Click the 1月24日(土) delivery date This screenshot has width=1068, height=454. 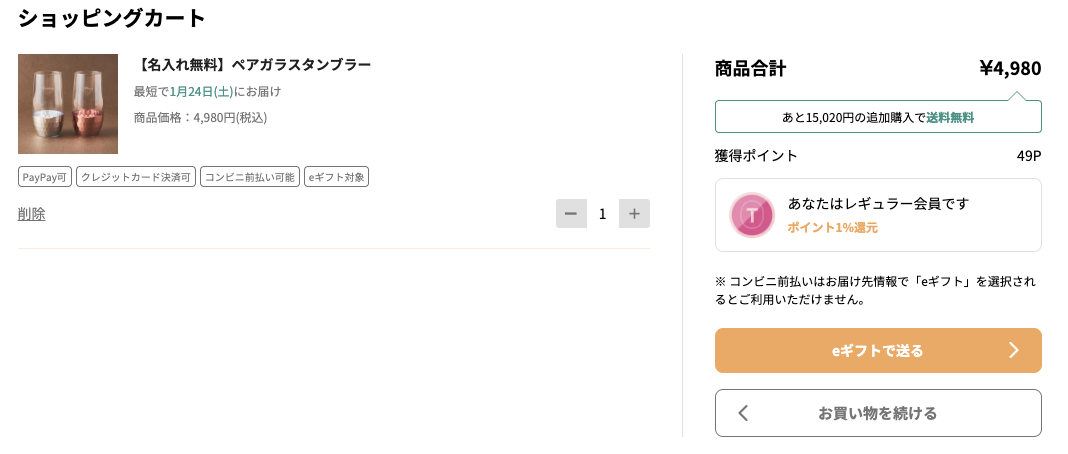(x=201, y=91)
